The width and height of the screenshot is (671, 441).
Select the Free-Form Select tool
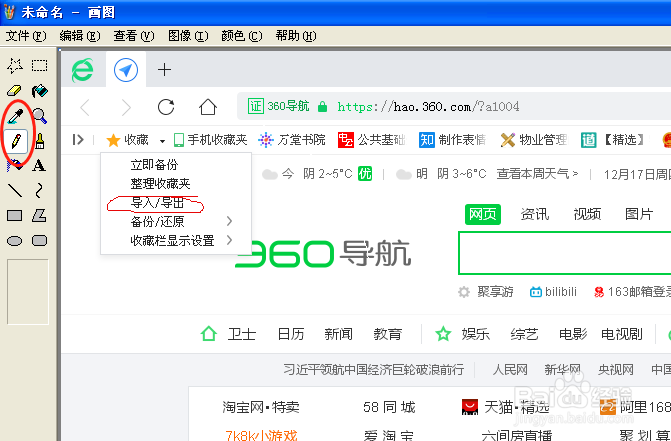[x=15, y=66]
